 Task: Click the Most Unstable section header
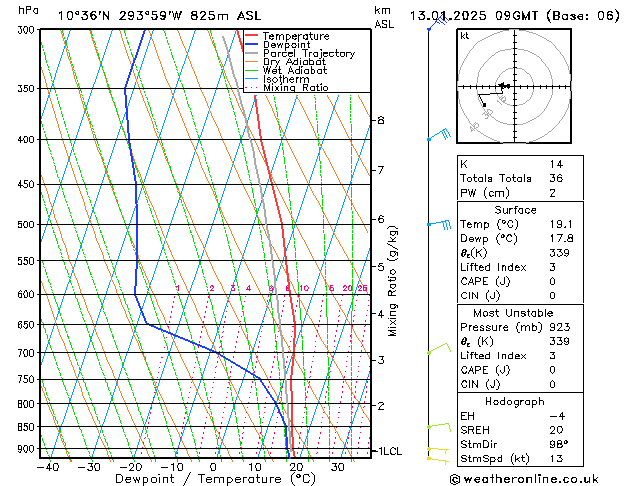tap(513, 313)
